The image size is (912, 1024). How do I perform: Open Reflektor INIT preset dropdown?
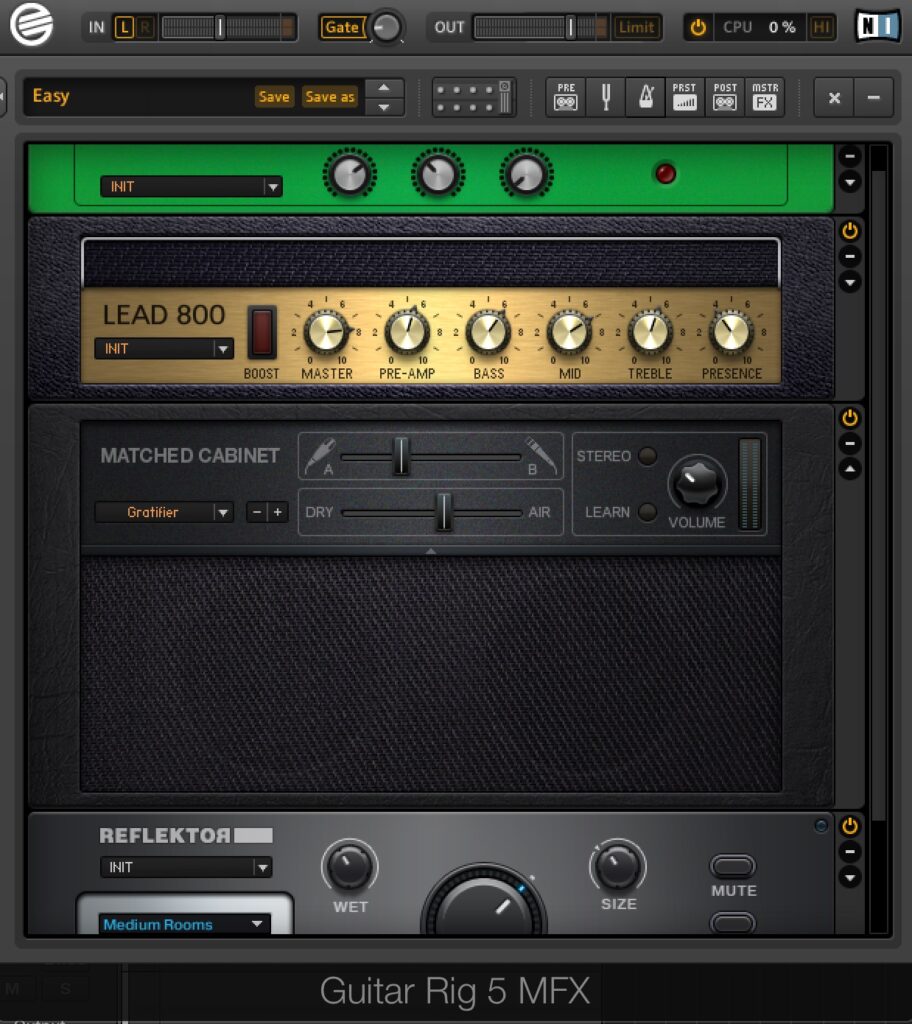click(186, 867)
